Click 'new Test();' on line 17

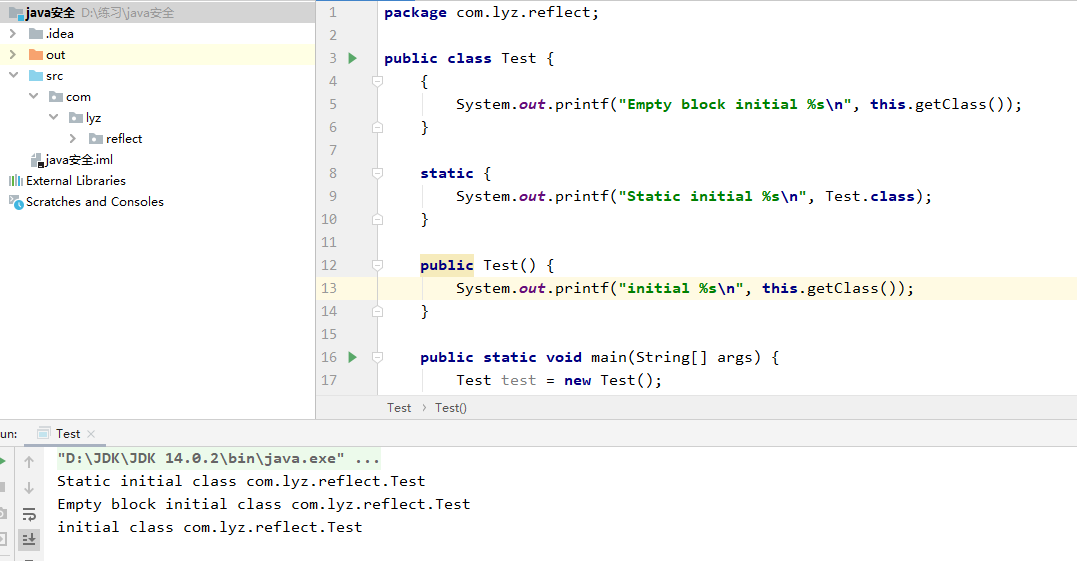[613, 380]
